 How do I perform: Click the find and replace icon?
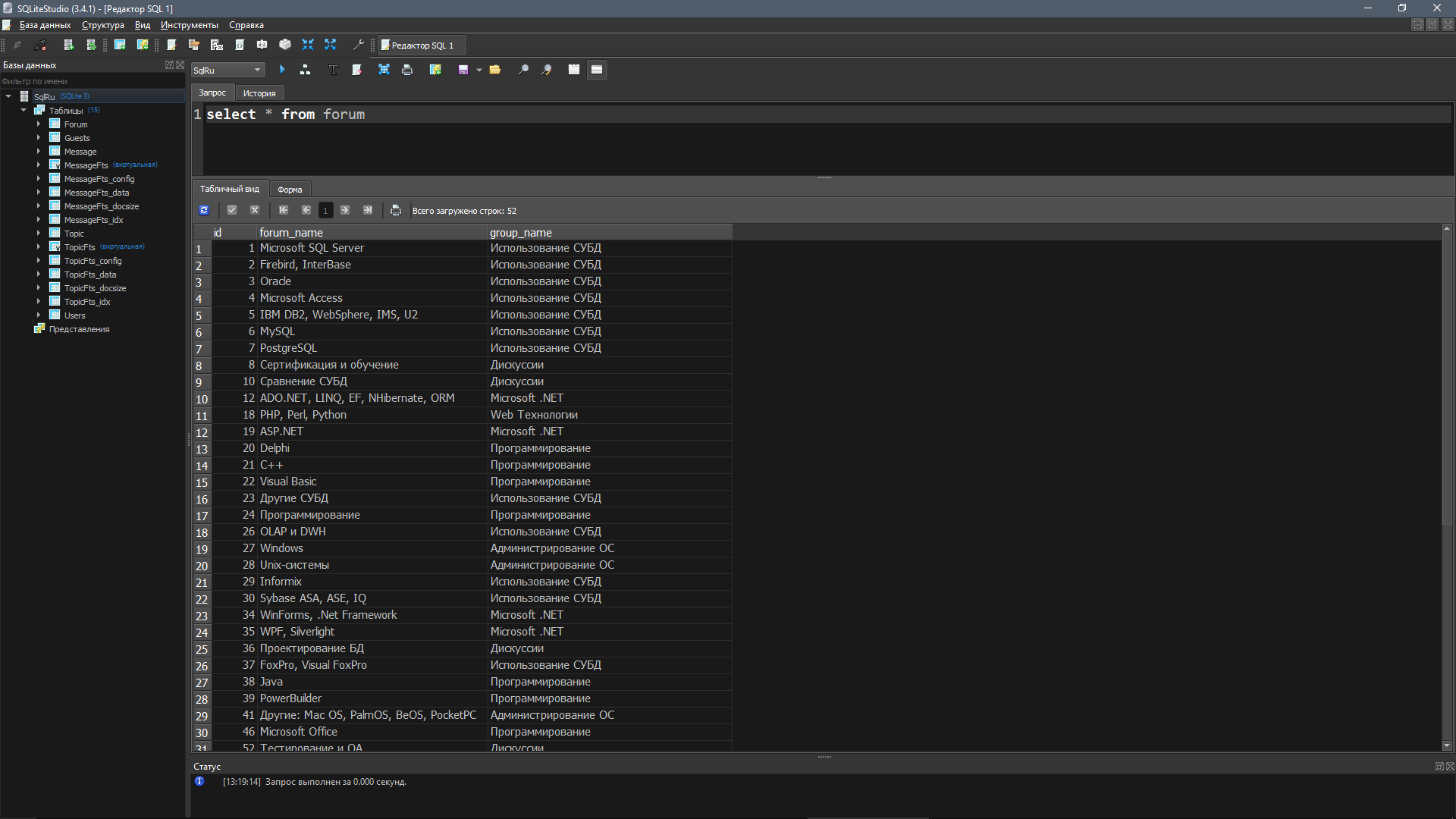[546, 70]
